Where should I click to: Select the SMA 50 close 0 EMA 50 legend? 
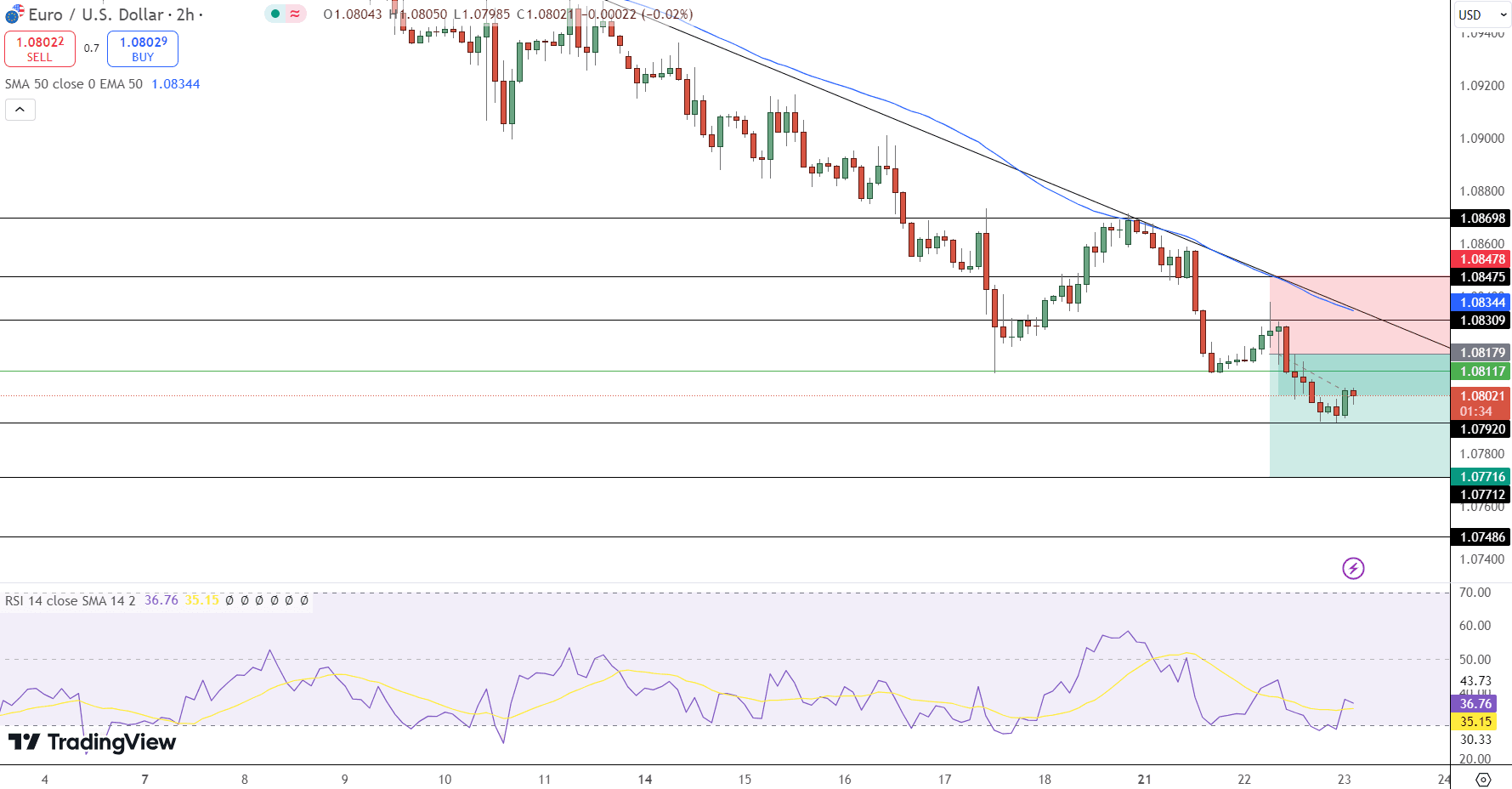[x=74, y=84]
